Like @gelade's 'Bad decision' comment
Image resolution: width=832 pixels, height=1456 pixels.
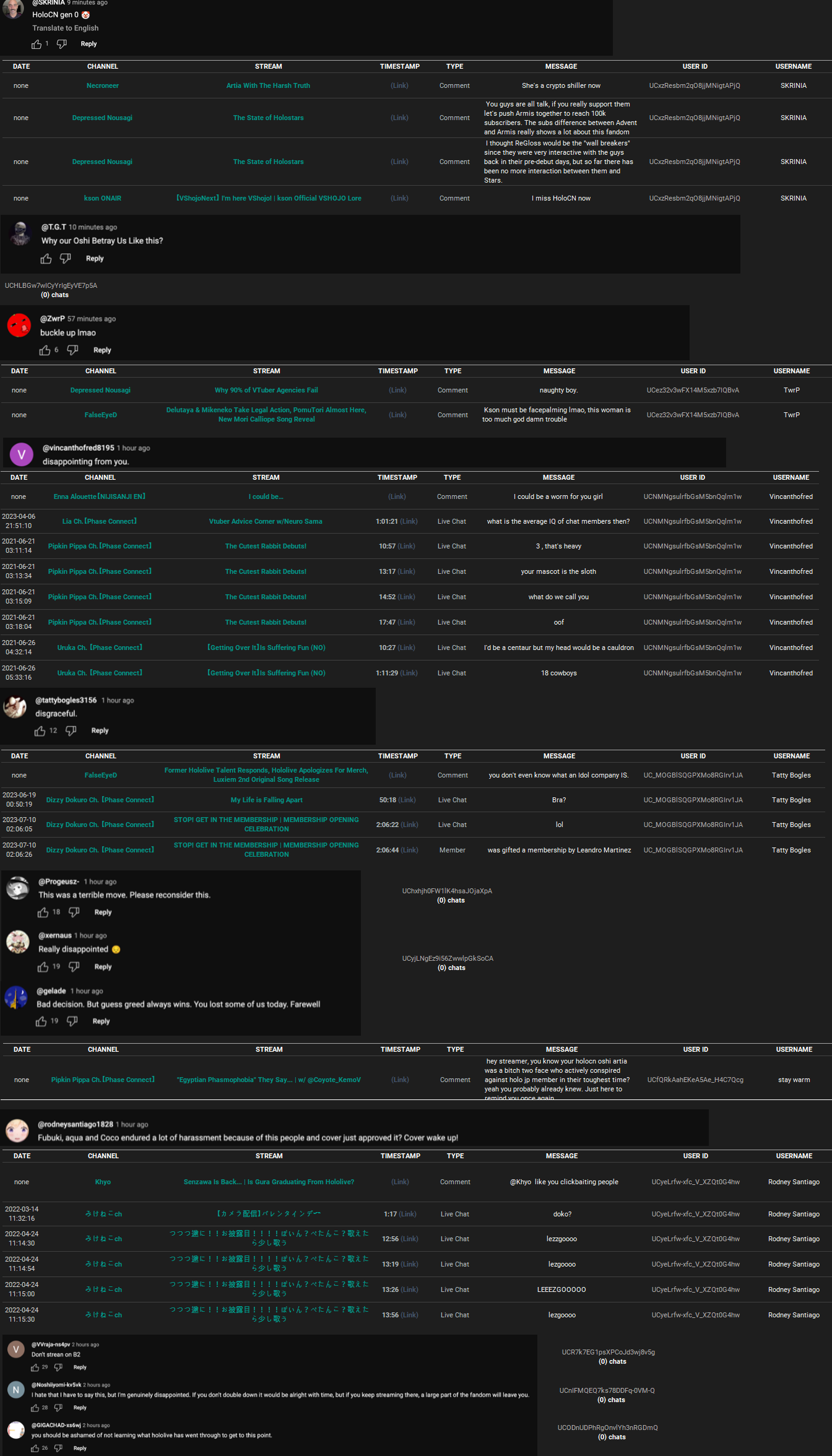coord(41,1021)
